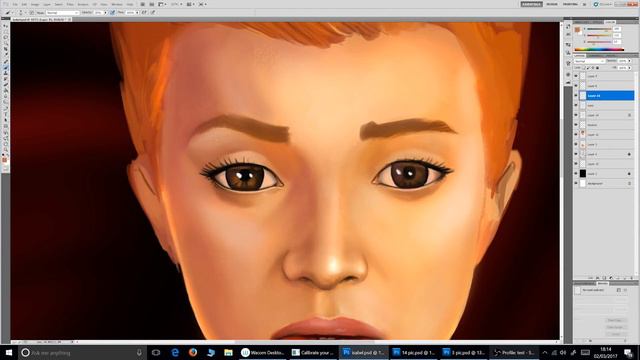Image resolution: width=640 pixels, height=360 pixels.
Task: Click the Quick Mask mode icon
Action: (x=5, y=168)
